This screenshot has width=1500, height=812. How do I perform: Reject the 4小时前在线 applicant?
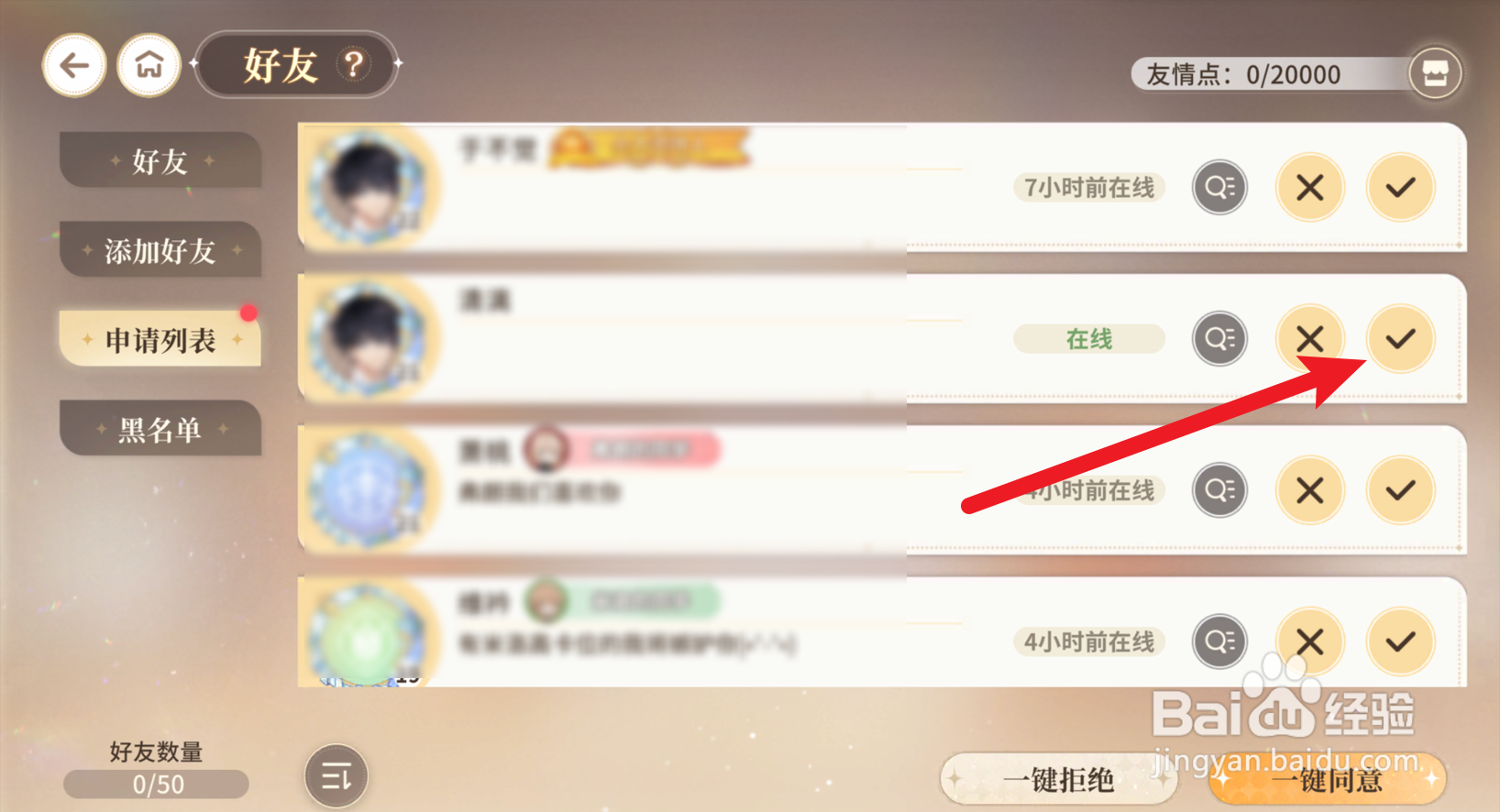[x=1310, y=642]
